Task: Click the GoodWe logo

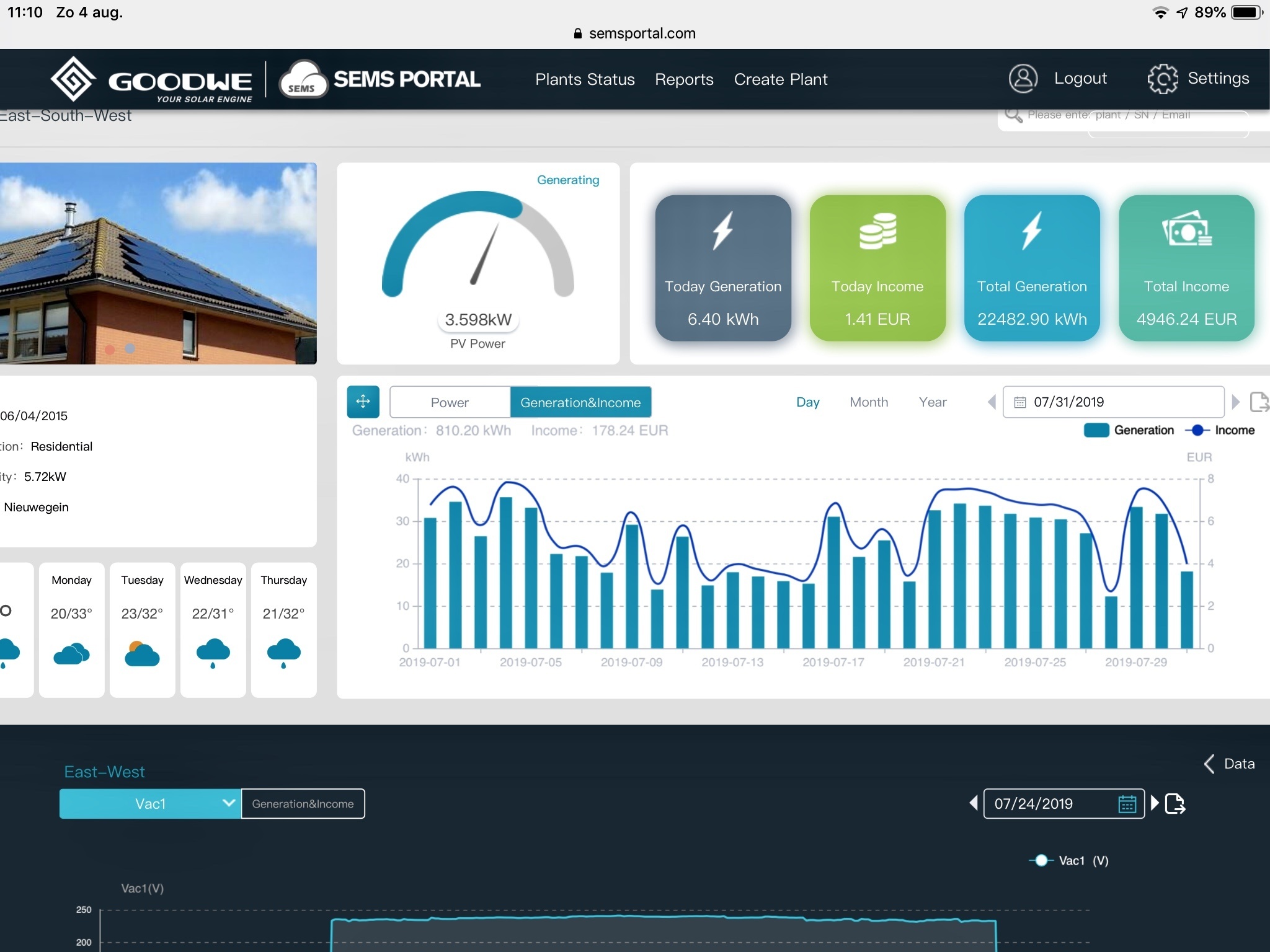Action: coord(152,80)
